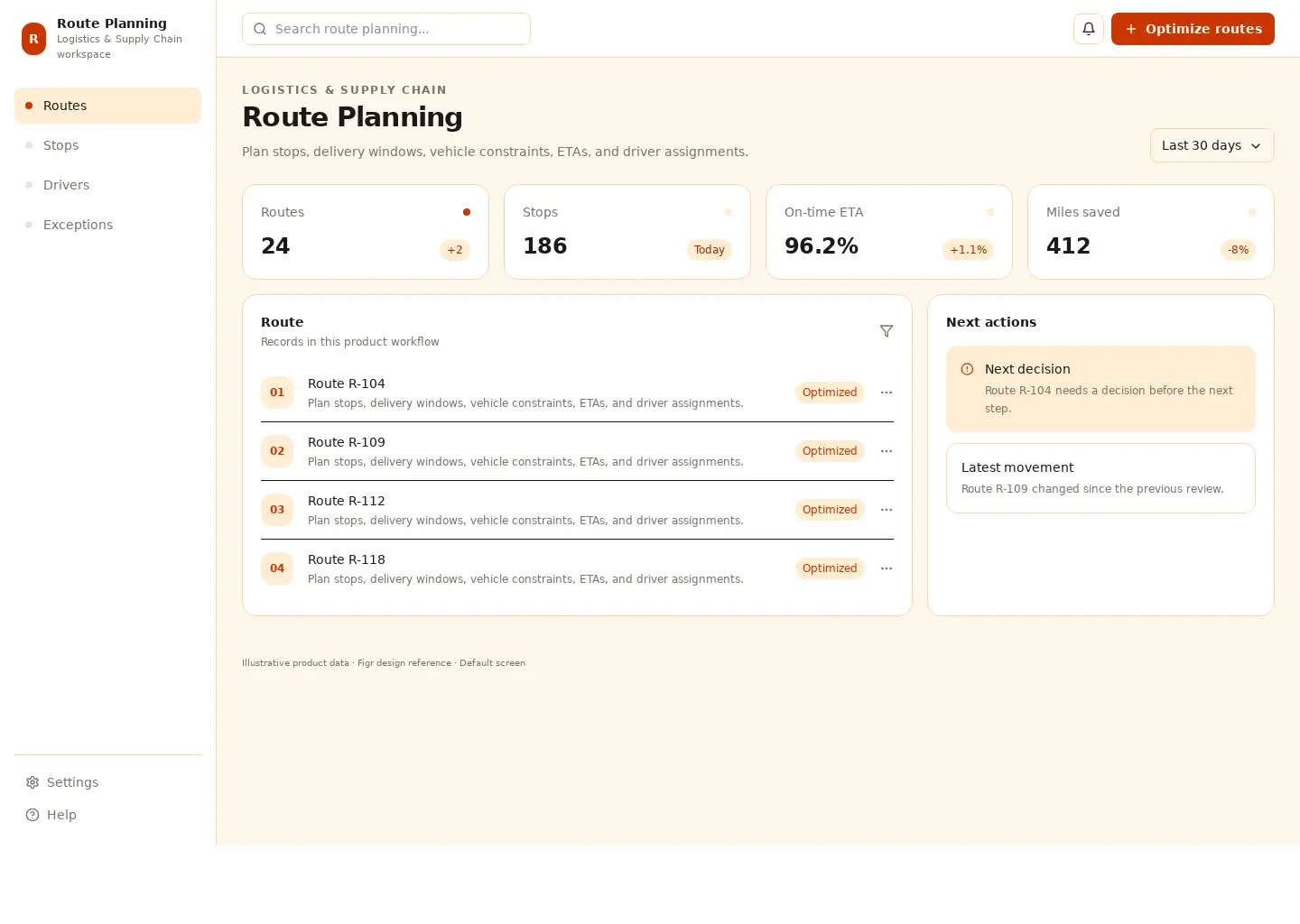Go to Stops in the sidebar

(x=107, y=145)
